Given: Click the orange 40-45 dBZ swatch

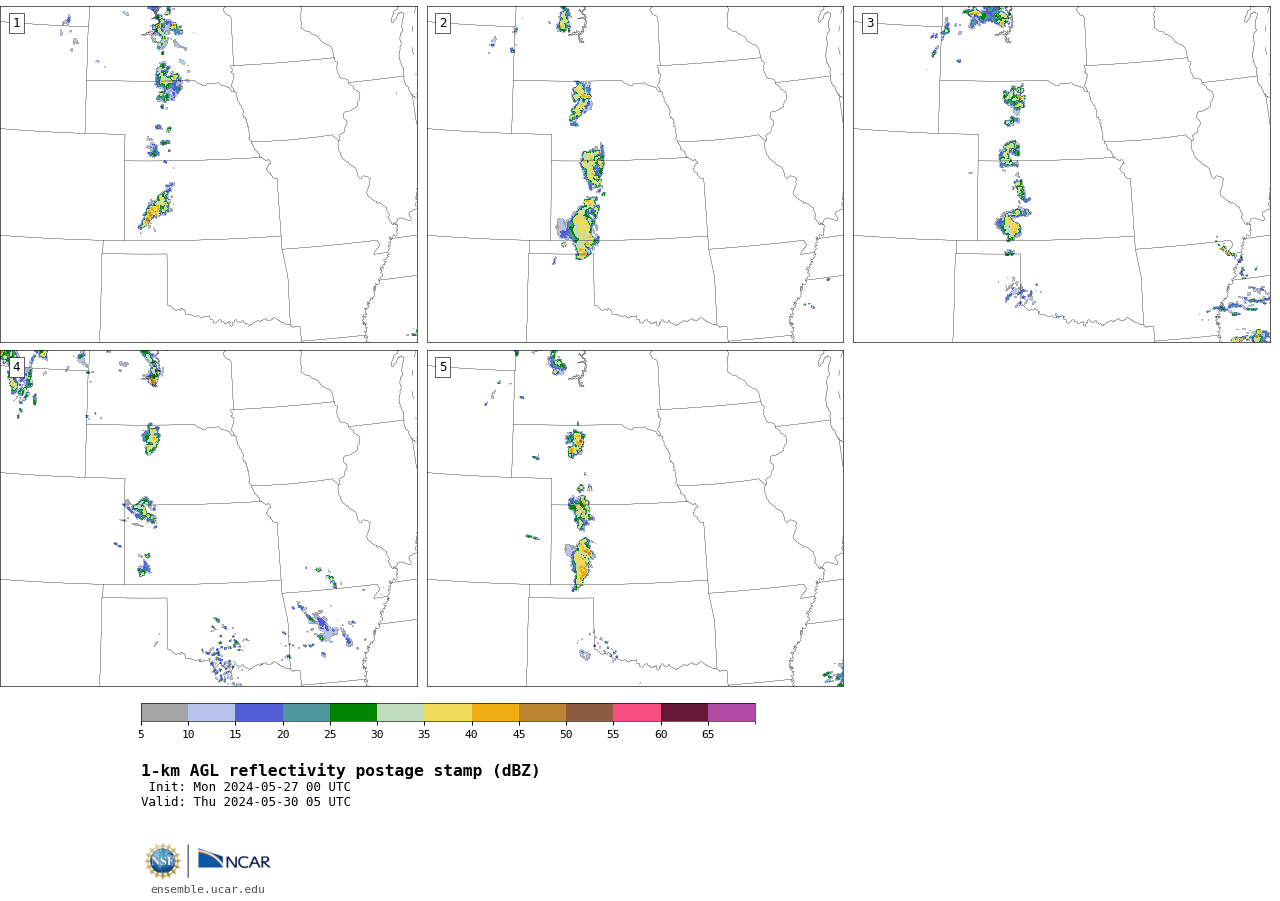Looking at the screenshot, I should click(495, 712).
